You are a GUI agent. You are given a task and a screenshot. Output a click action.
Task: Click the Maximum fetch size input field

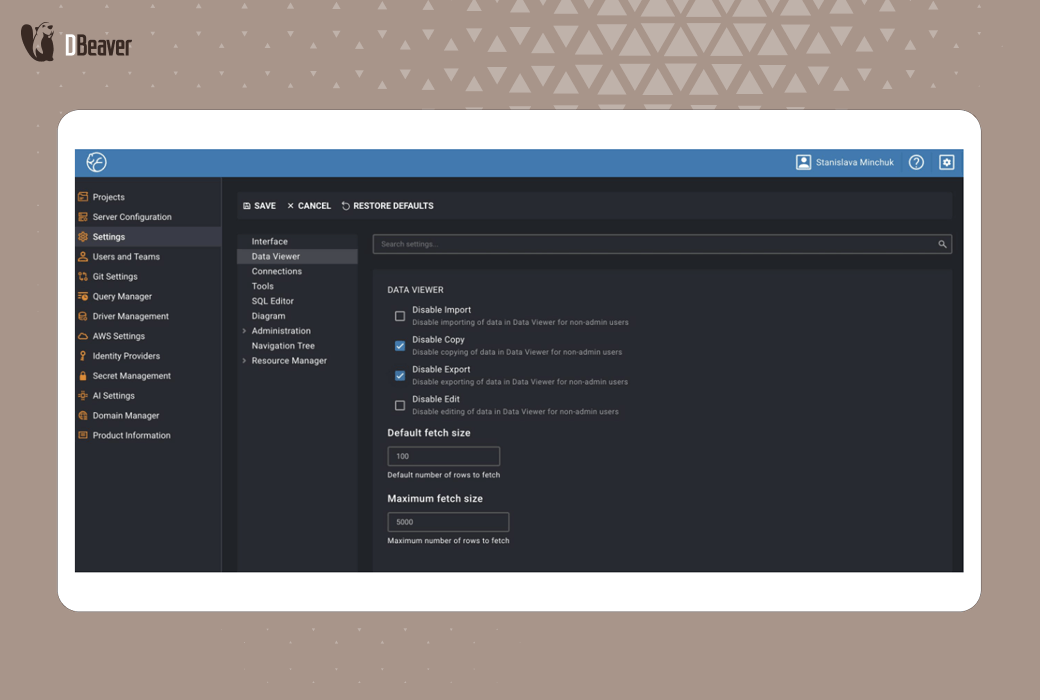447,521
